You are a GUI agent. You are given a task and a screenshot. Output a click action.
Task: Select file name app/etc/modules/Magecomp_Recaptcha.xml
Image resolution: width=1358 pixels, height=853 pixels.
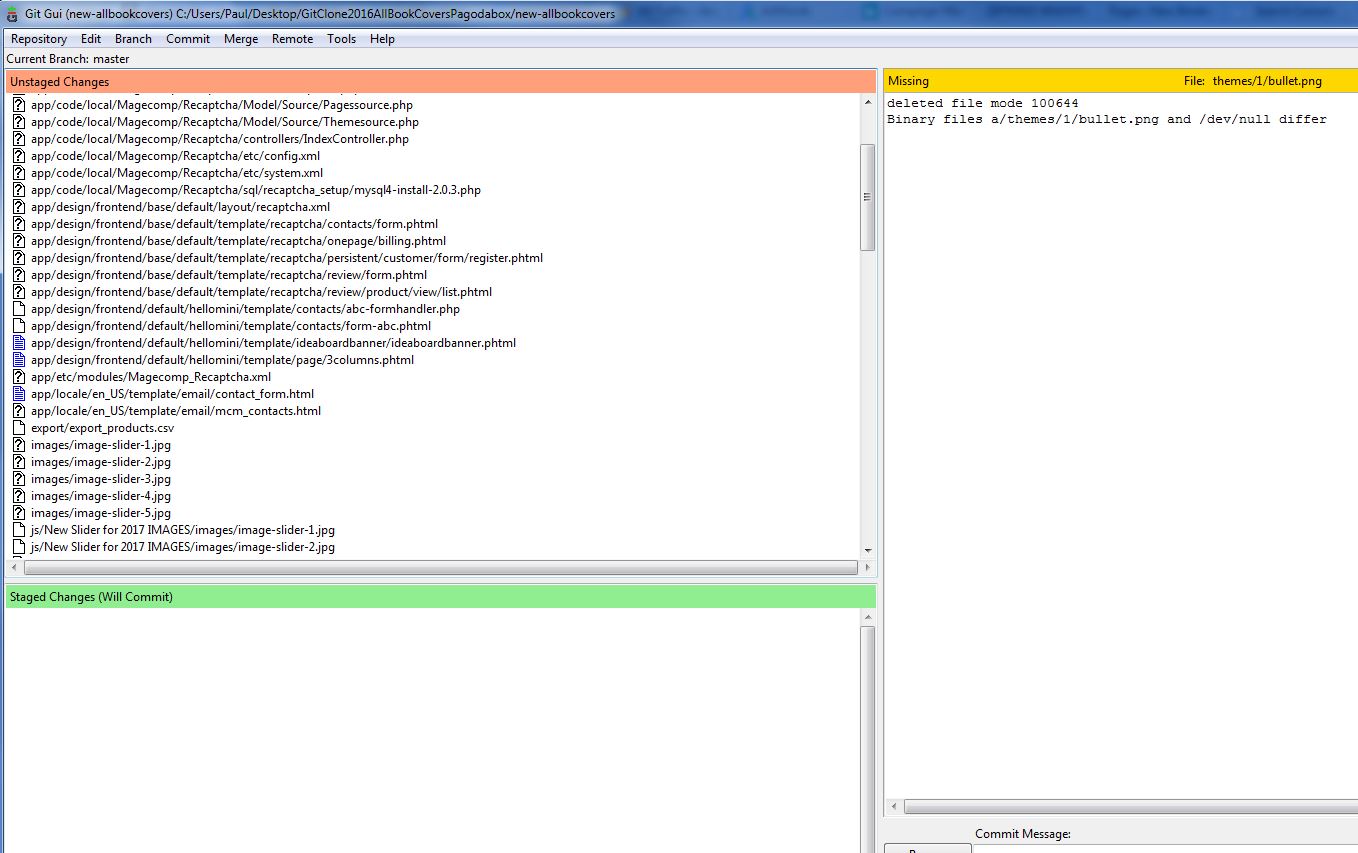point(151,377)
